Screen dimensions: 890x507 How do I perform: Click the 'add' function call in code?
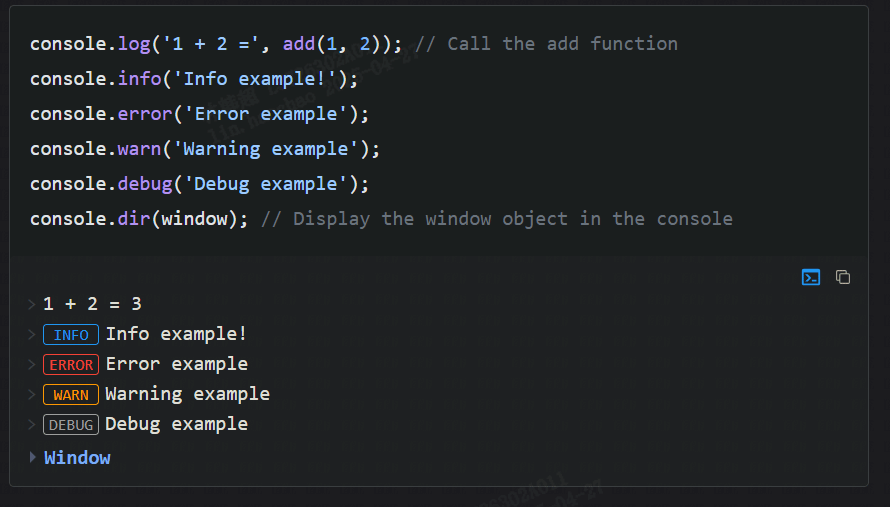coord(299,44)
